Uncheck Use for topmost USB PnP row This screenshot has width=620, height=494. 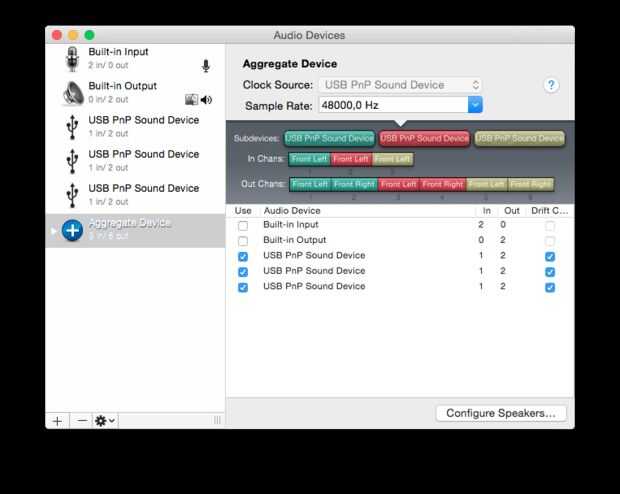tap(243, 256)
